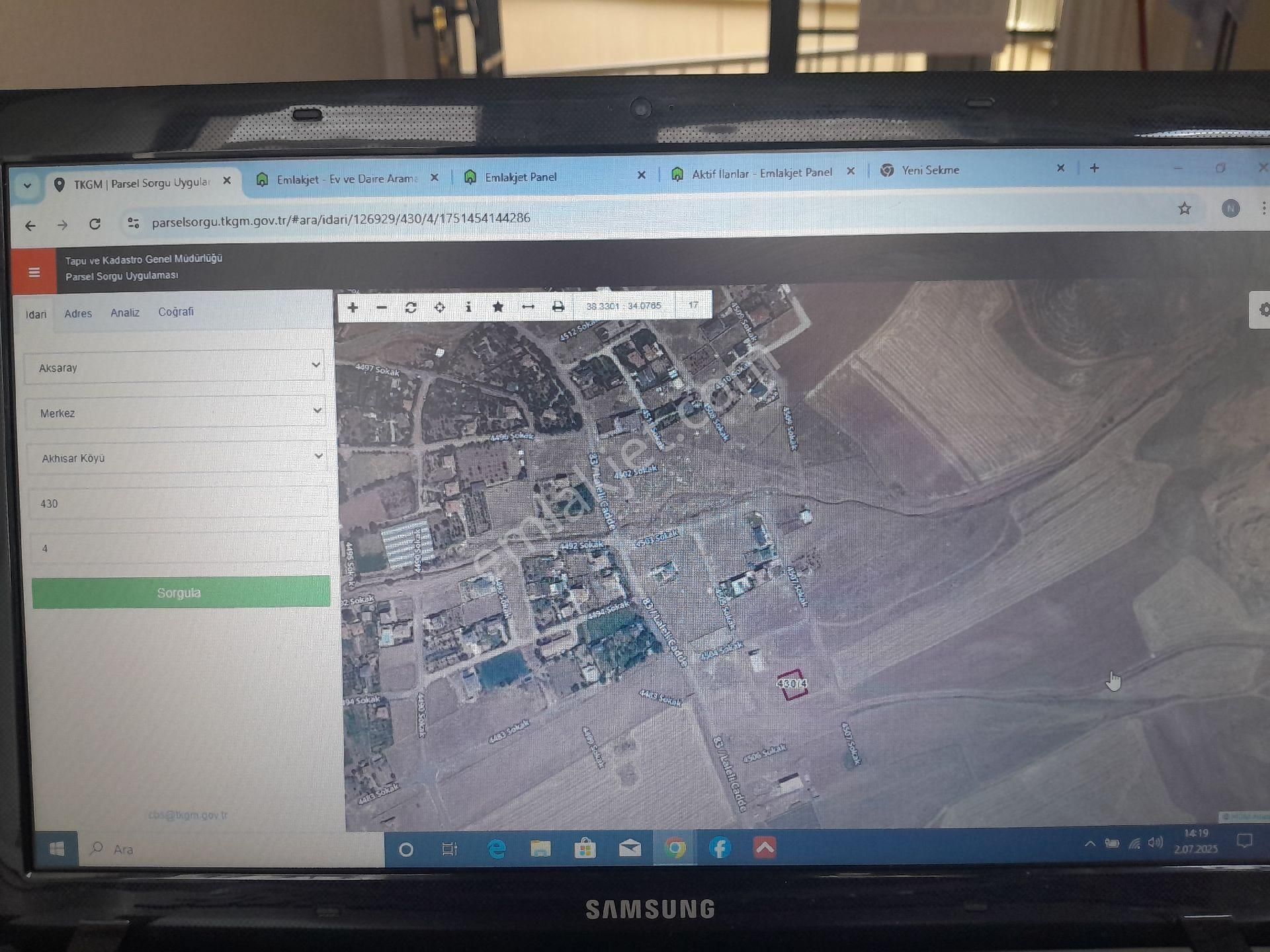Open the hamburger menu in red header

pos(34,272)
